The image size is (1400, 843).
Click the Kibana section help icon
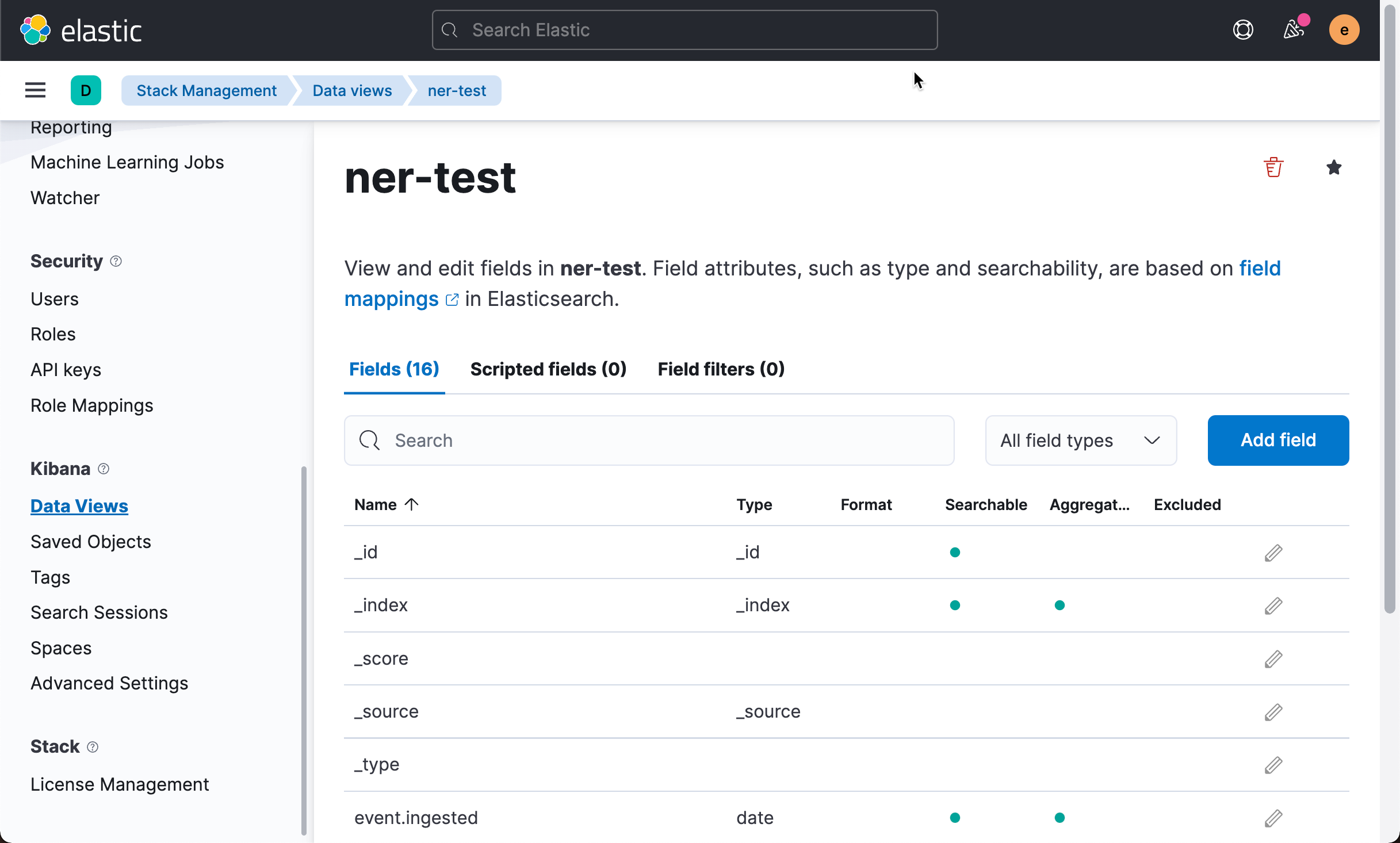coord(104,469)
